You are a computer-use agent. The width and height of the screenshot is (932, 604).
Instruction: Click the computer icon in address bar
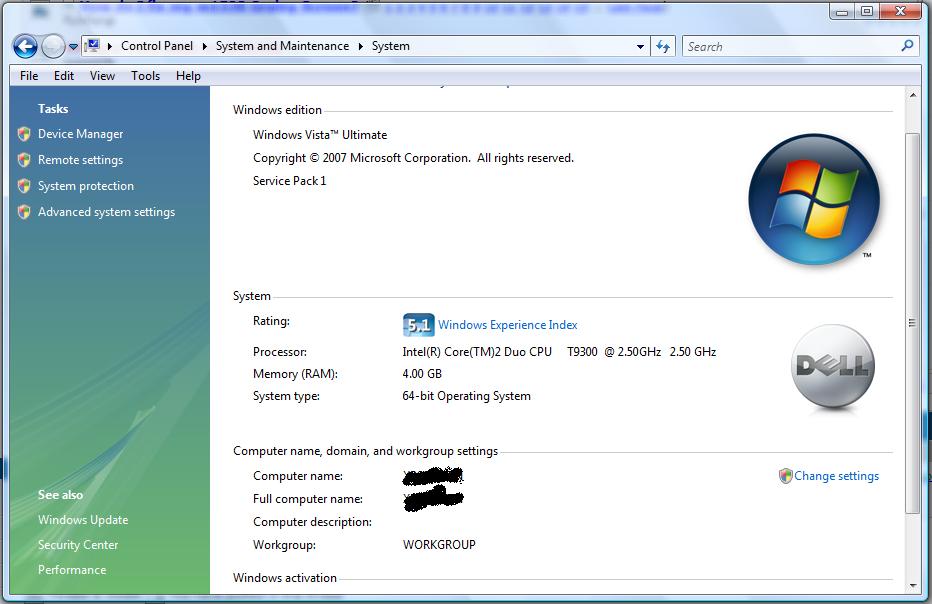pyautogui.click(x=92, y=46)
